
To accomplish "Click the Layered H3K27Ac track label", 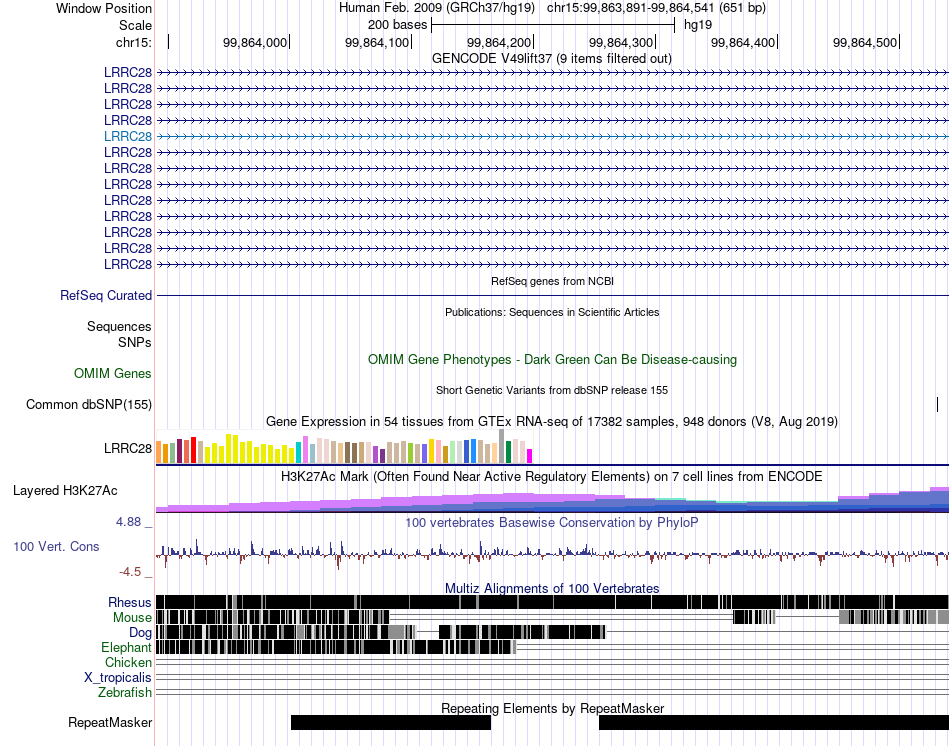I will (65, 490).
